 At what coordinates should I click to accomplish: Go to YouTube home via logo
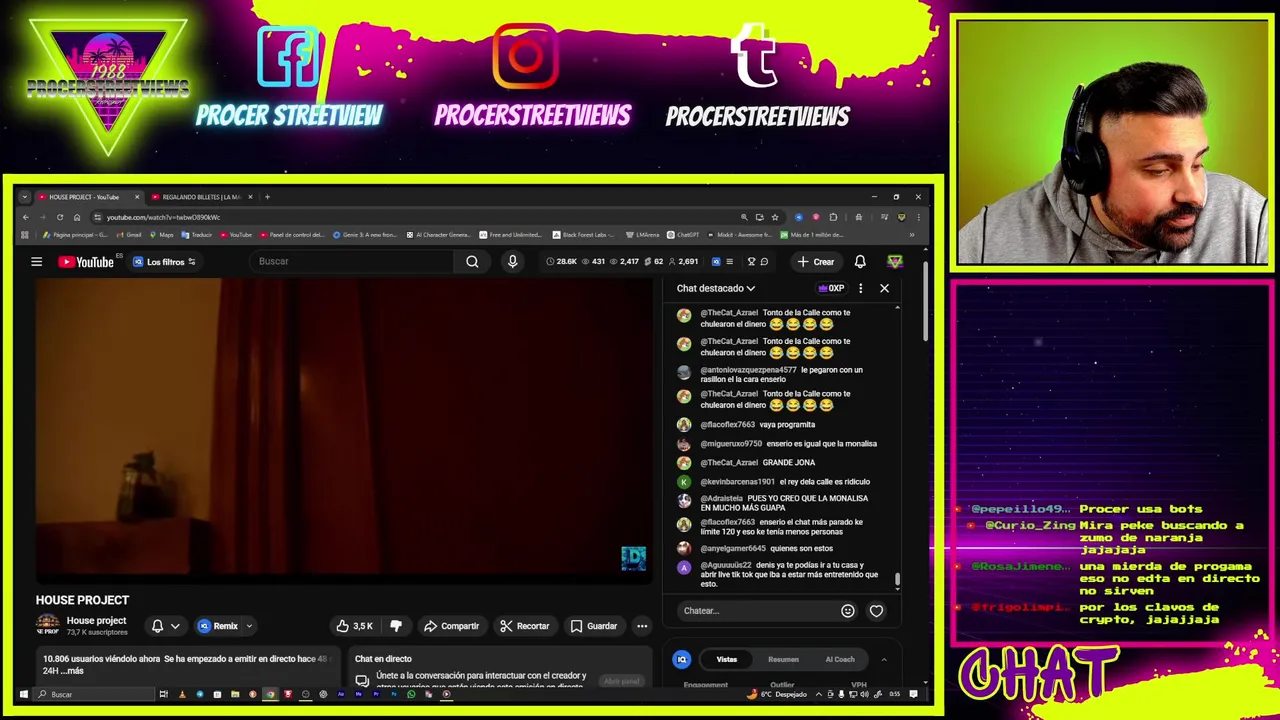click(x=86, y=262)
